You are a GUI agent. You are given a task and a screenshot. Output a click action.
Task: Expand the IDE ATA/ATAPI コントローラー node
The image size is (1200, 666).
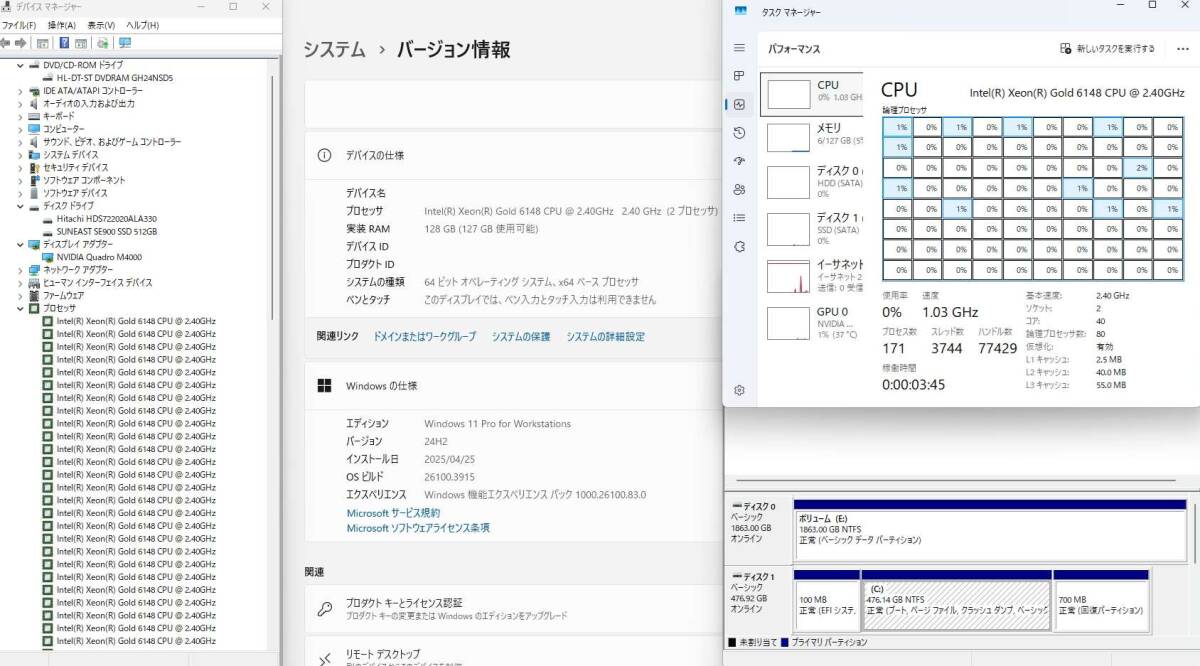click(20, 90)
